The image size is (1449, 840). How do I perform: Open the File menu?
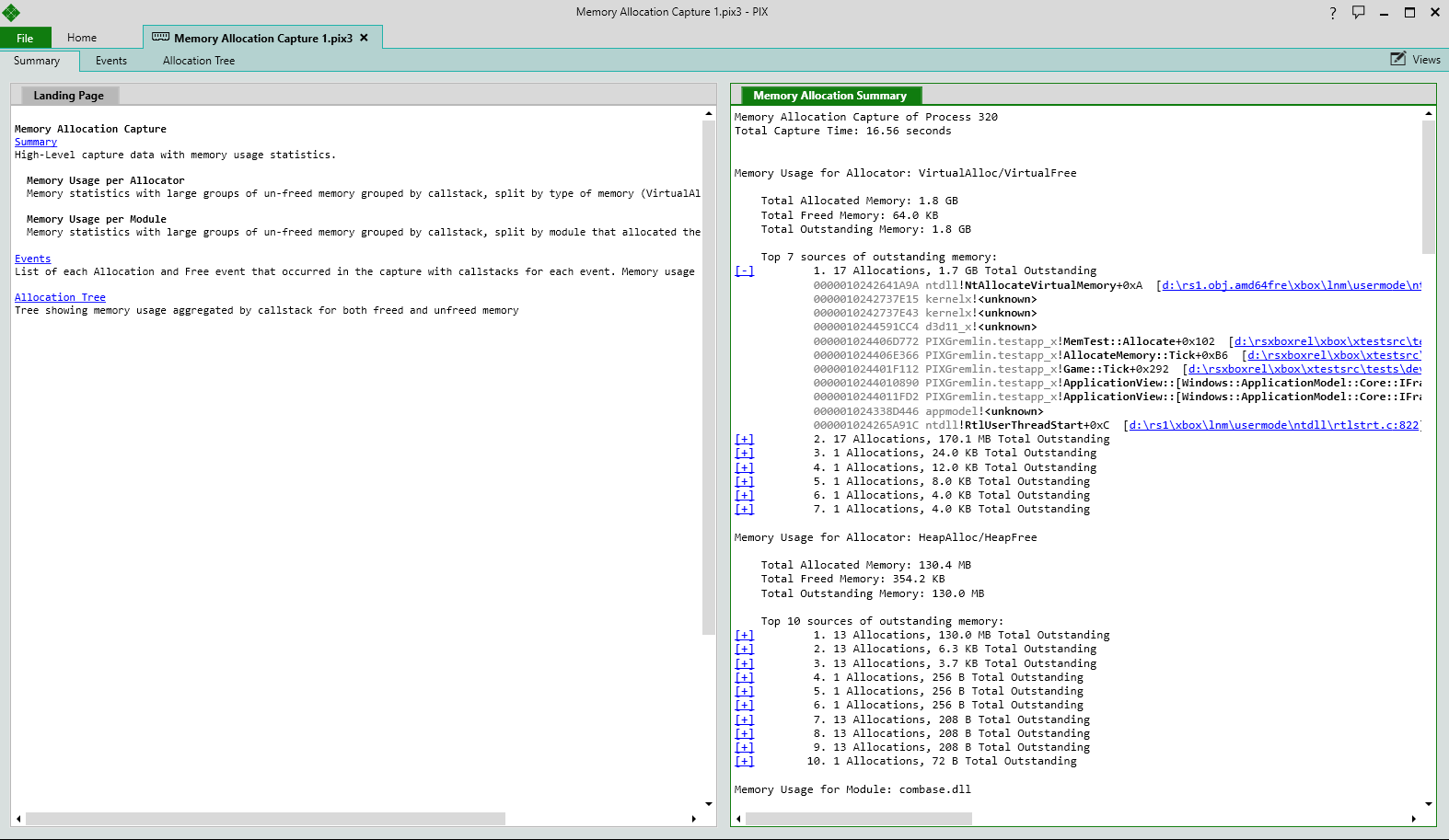point(25,38)
